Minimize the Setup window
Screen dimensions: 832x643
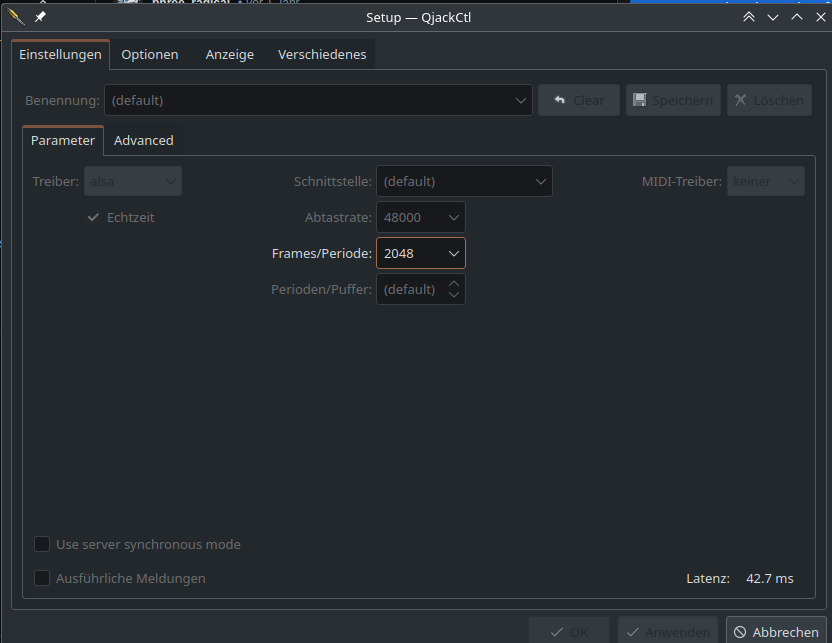point(773,18)
